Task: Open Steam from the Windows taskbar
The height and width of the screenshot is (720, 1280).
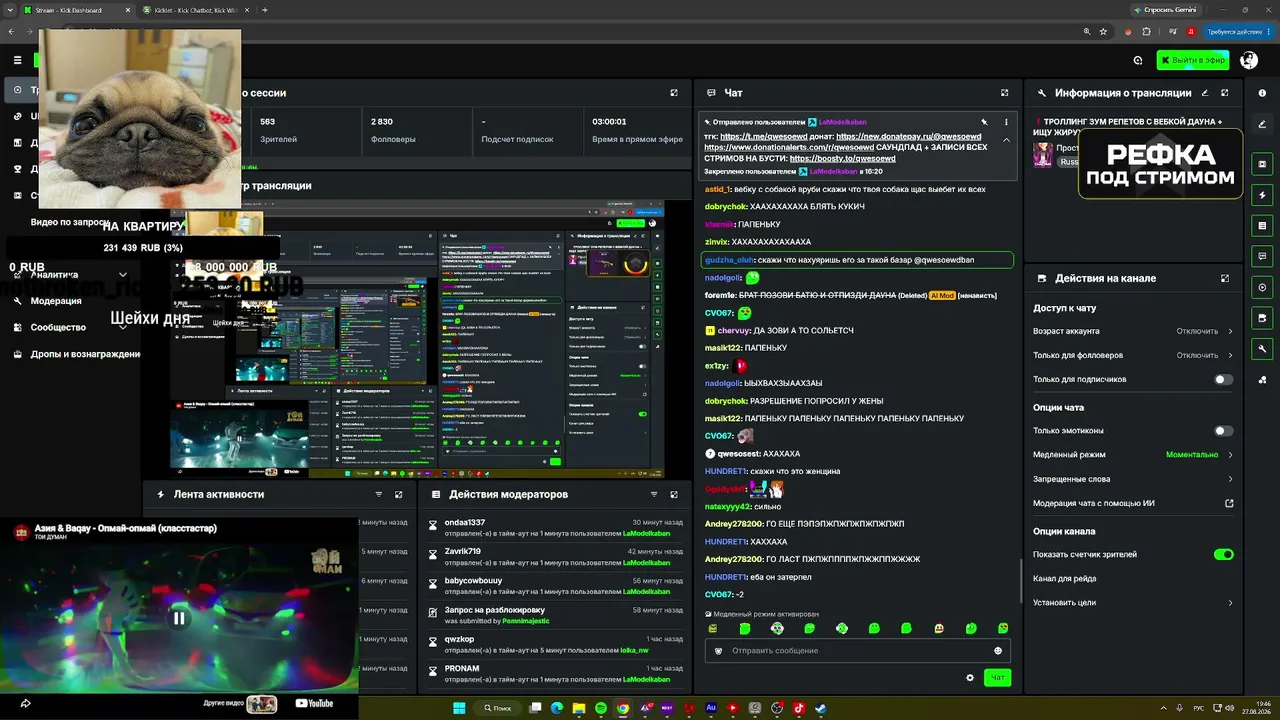Action: [821, 708]
